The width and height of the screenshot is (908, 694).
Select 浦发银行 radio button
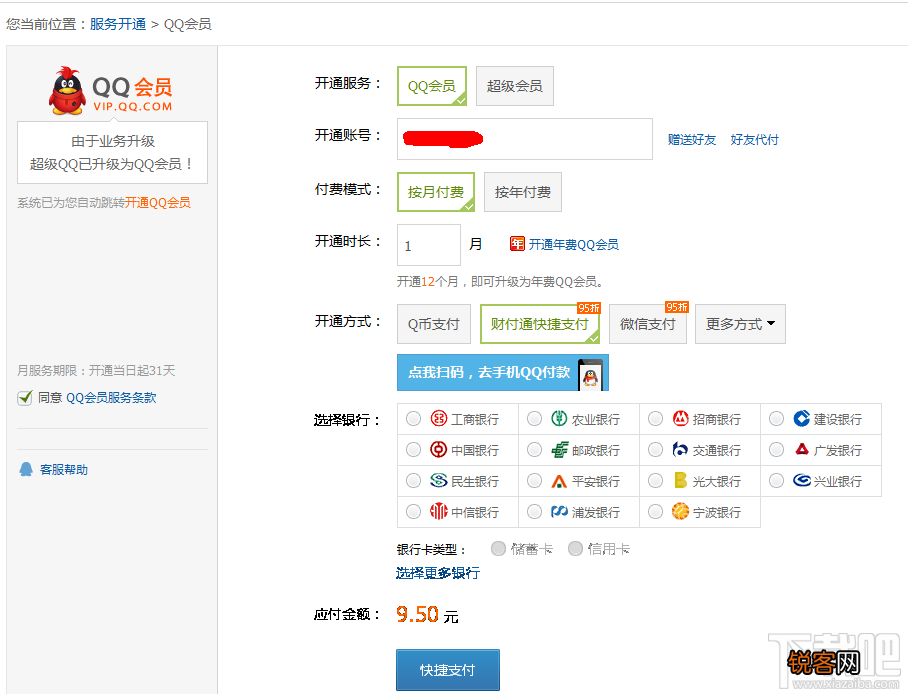point(534,512)
